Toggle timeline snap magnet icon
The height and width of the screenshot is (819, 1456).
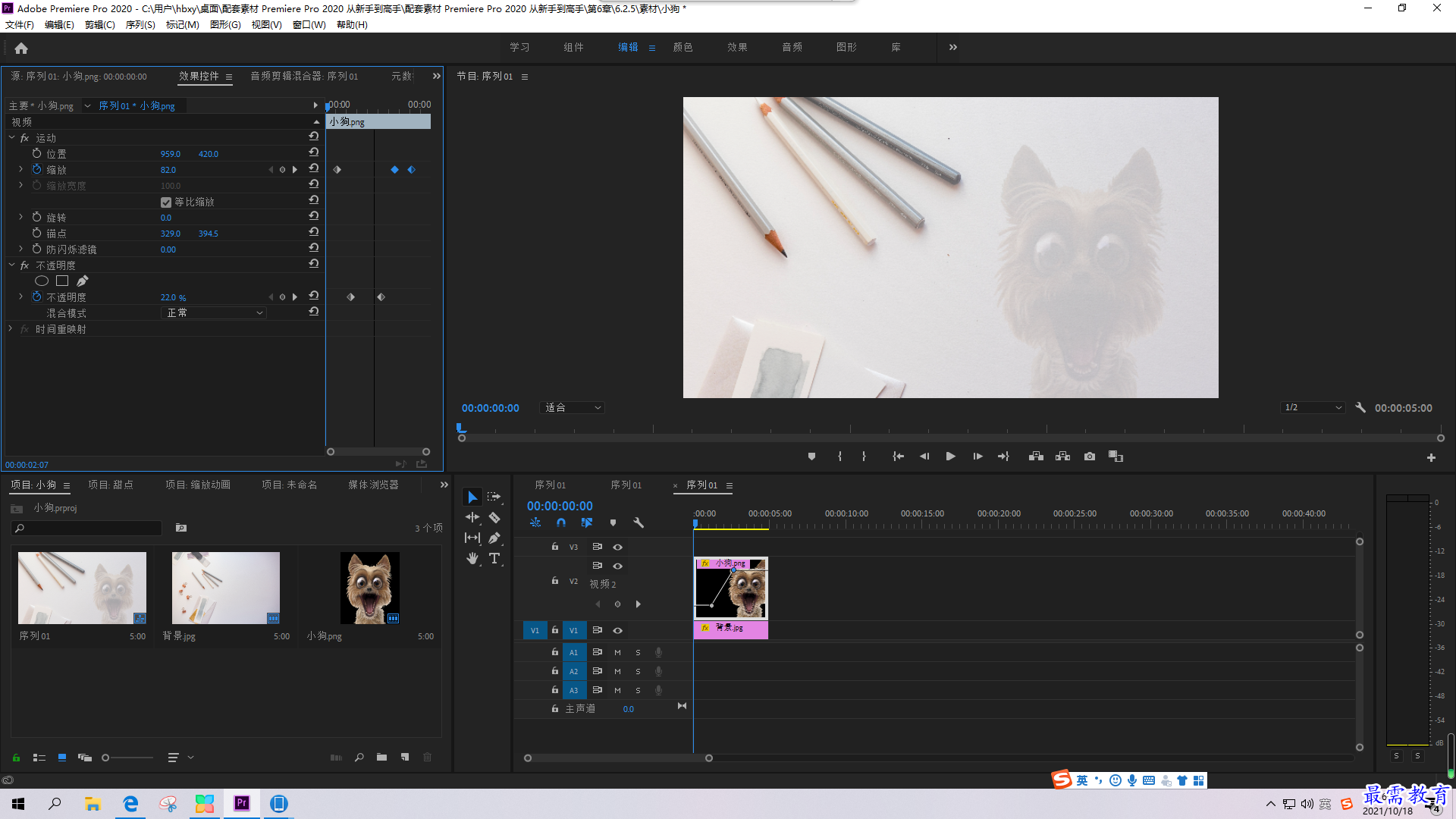click(x=561, y=522)
